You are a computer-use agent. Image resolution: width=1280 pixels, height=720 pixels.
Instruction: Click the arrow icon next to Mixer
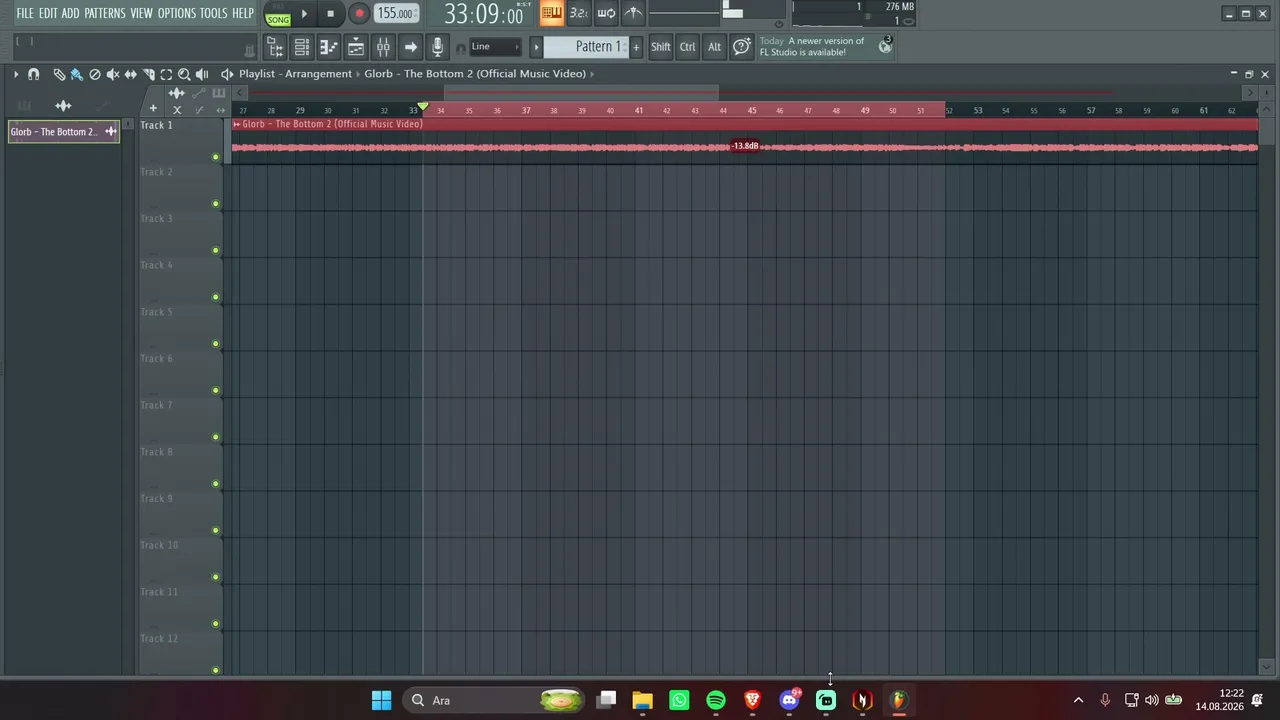(x=410, y=47)
